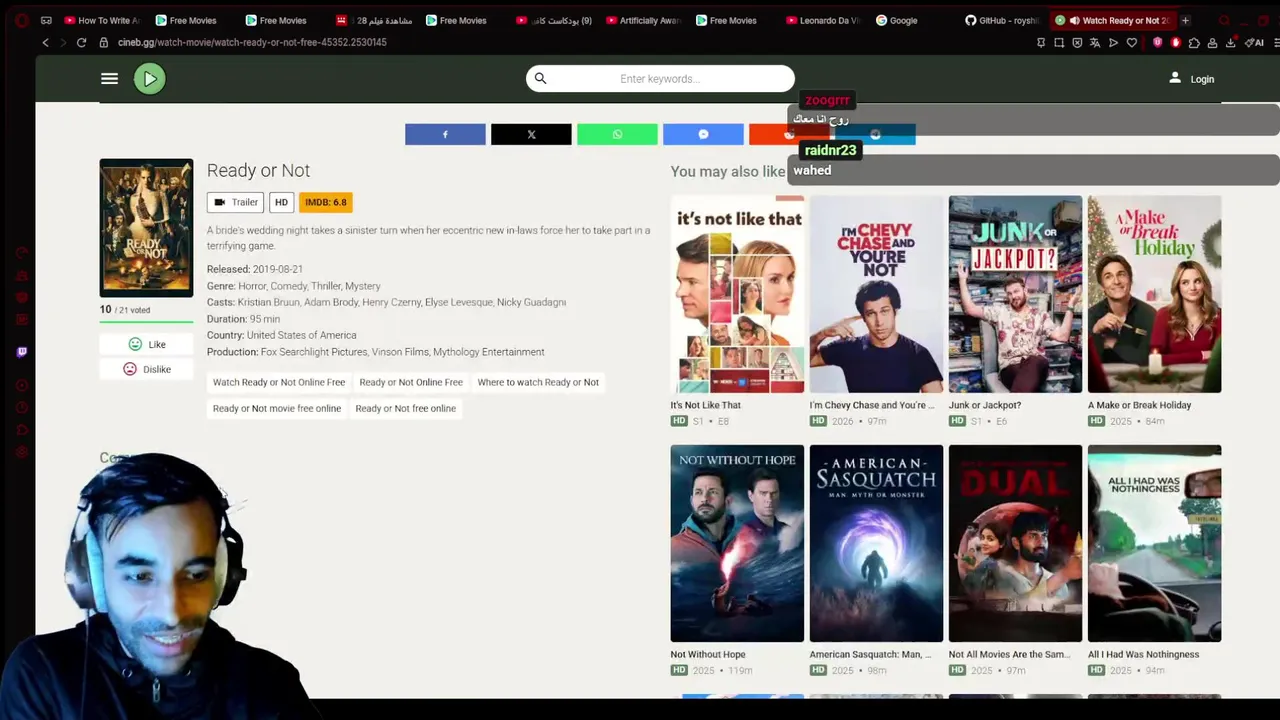Click the translate page icon
Image resolution: width=1280 pixels, height=720 pixels.
pyautogui.click(x=1095, y=42)
